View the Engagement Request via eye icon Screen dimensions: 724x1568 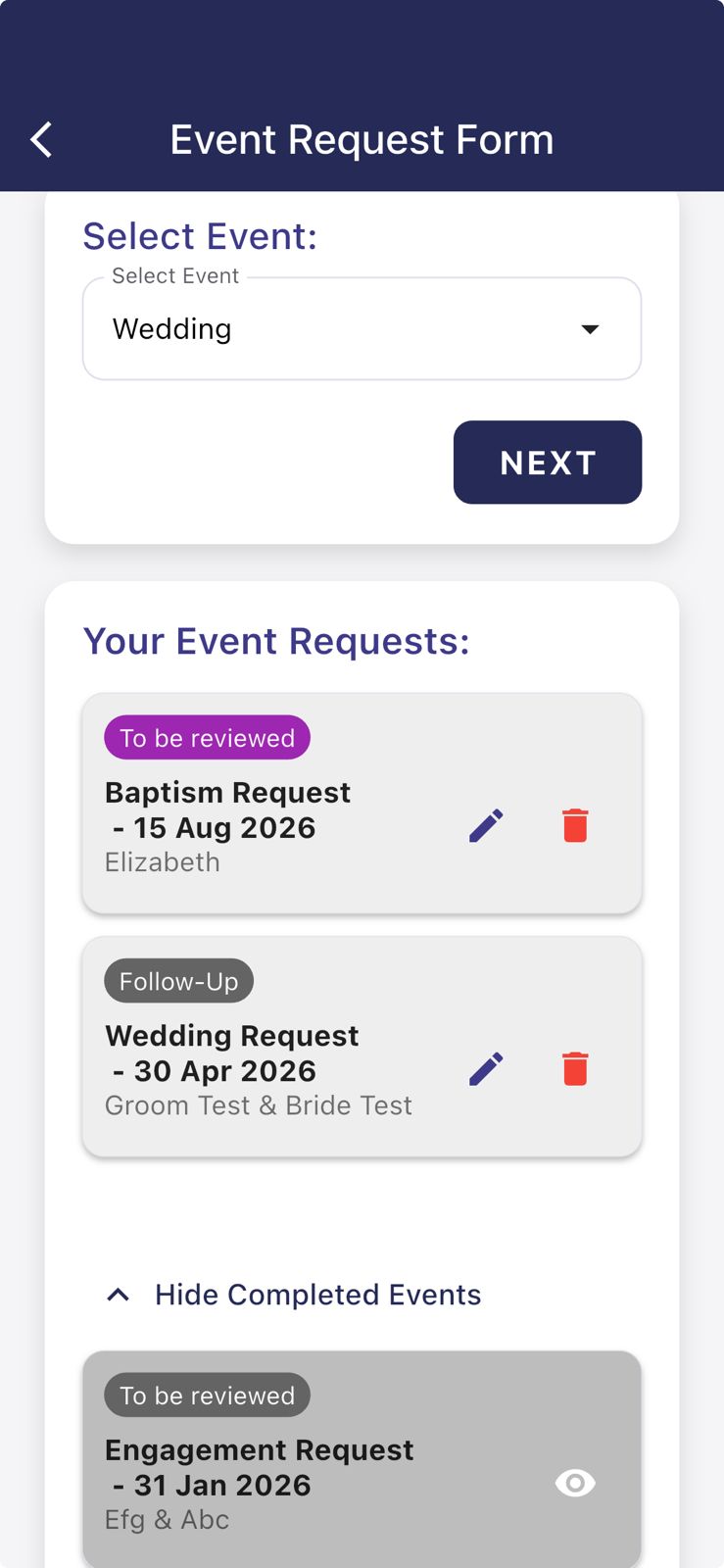click(x=575, y=1484)
